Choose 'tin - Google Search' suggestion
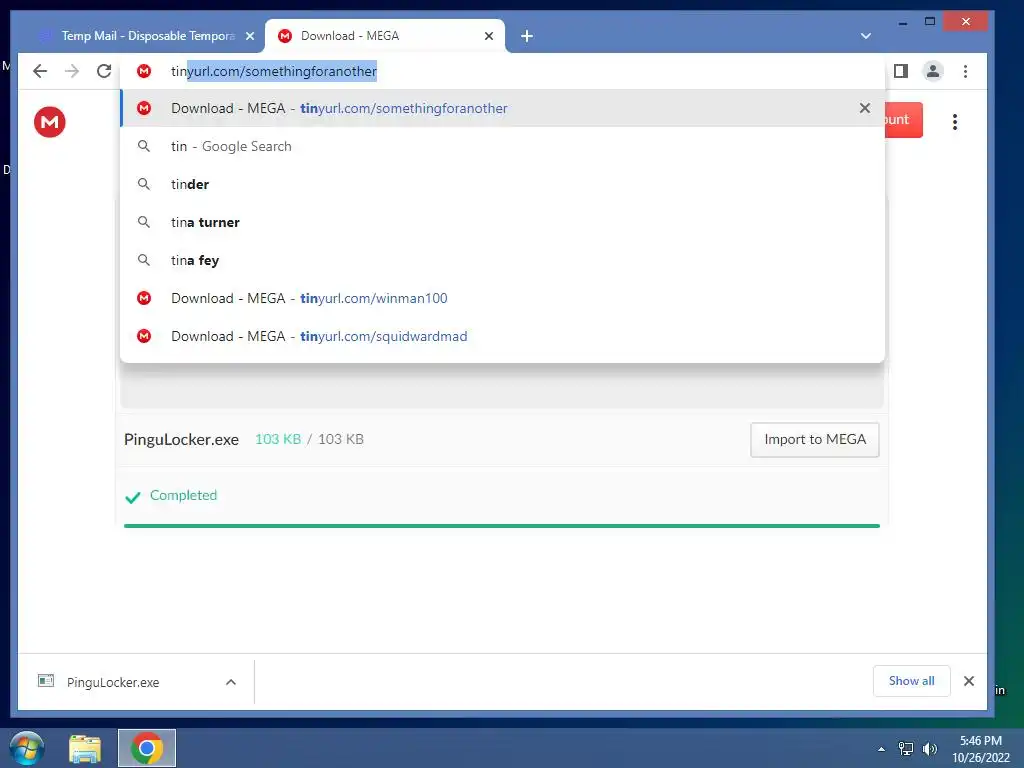 pos(502,146)
